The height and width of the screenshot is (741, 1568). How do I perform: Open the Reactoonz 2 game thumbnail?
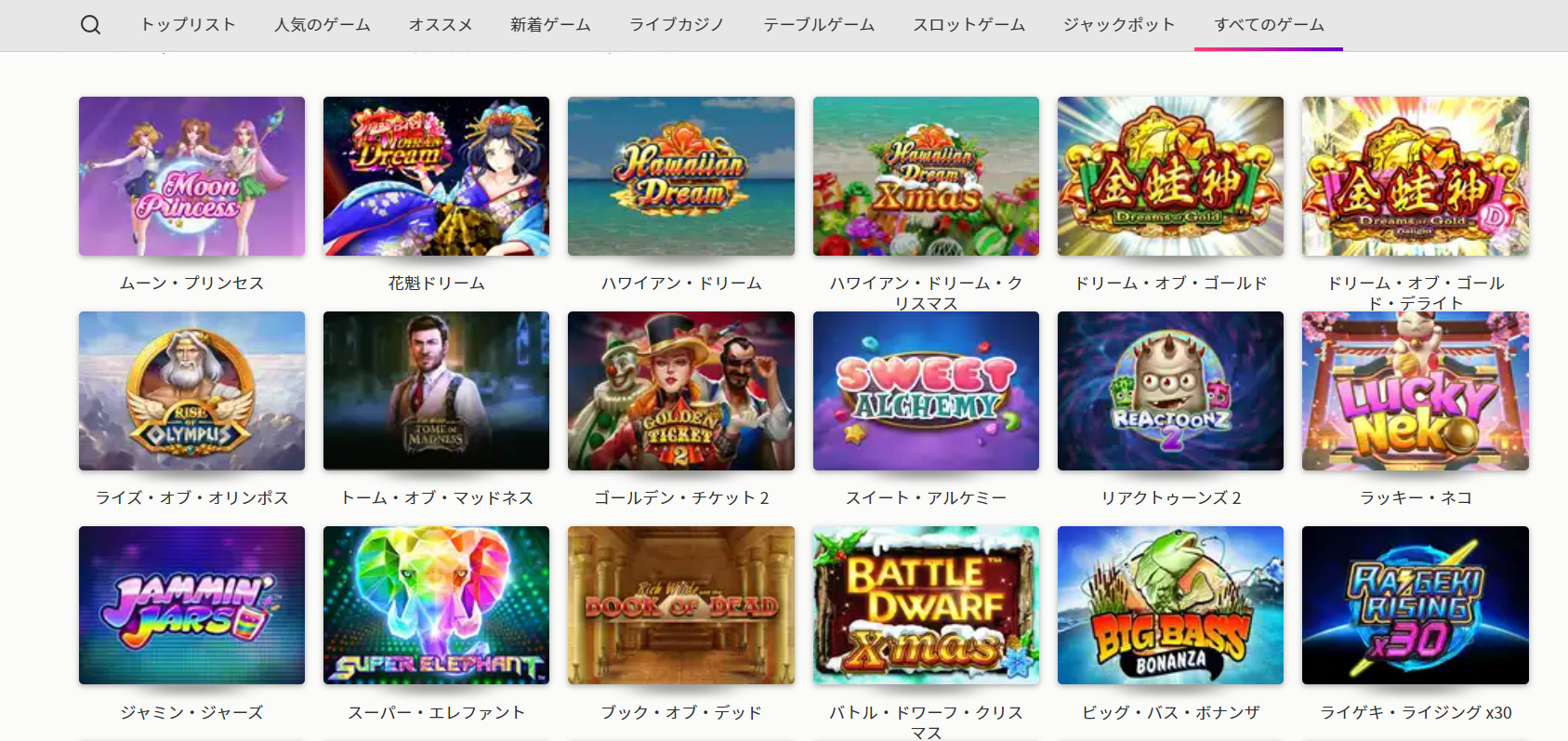point(1170,390)
